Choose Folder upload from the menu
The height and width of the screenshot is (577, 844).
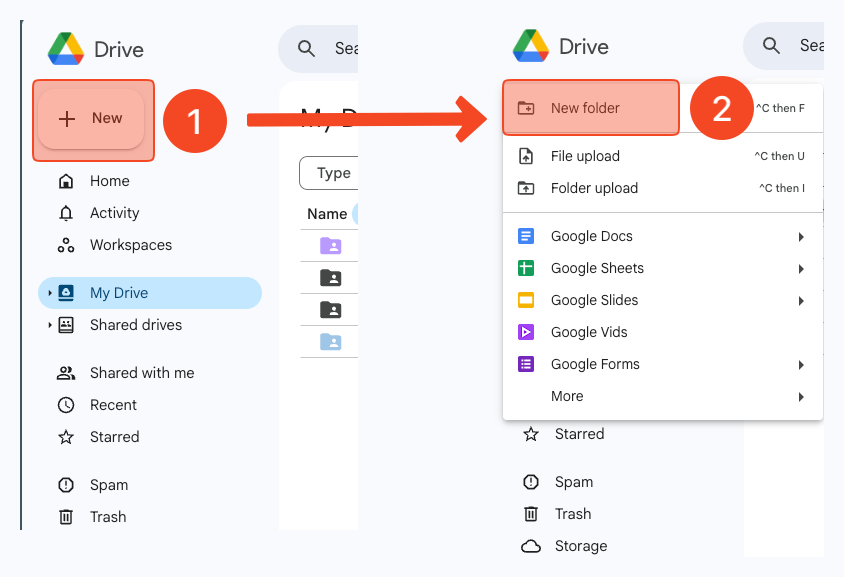click(x=663, y=188)
